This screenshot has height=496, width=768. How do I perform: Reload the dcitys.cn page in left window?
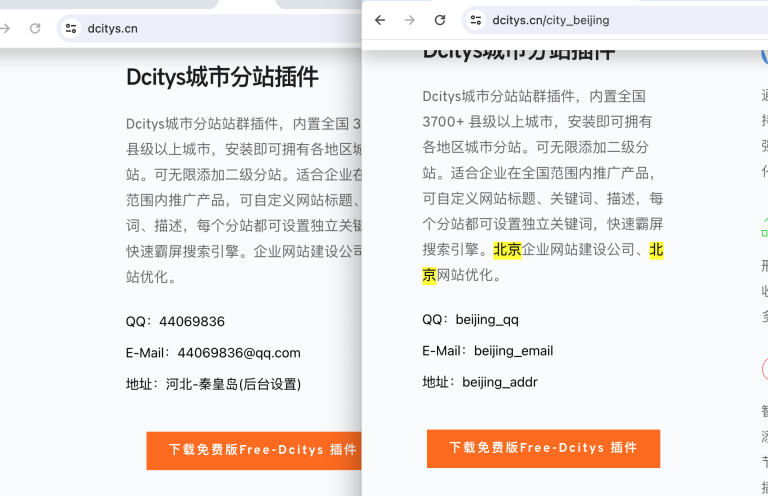click(35, 28)
